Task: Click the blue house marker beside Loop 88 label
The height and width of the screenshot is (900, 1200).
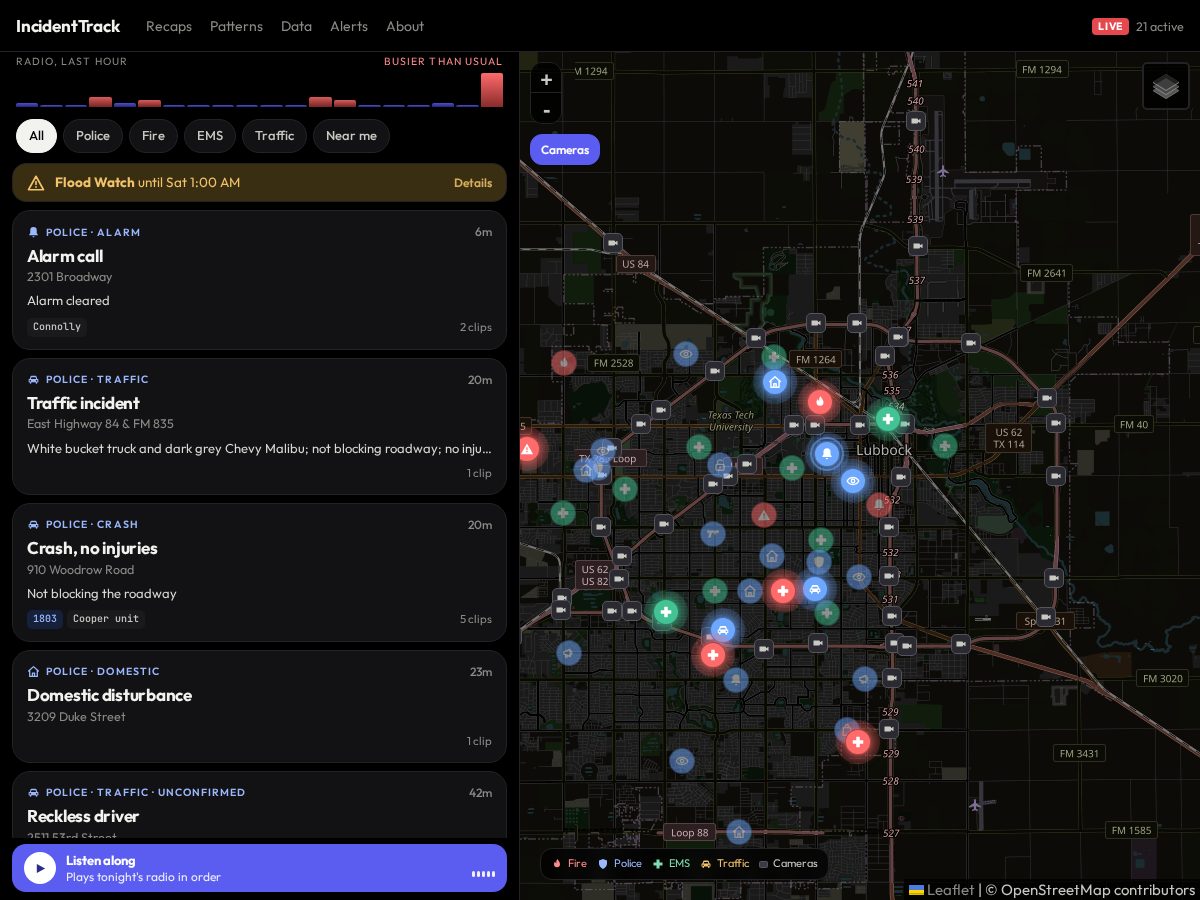Action: [739, 832]
